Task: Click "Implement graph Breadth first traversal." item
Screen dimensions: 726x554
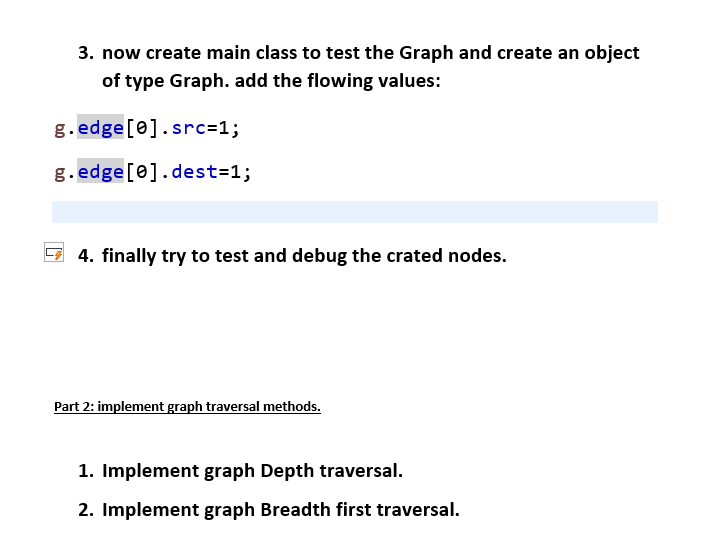Action: coord(281,510)
